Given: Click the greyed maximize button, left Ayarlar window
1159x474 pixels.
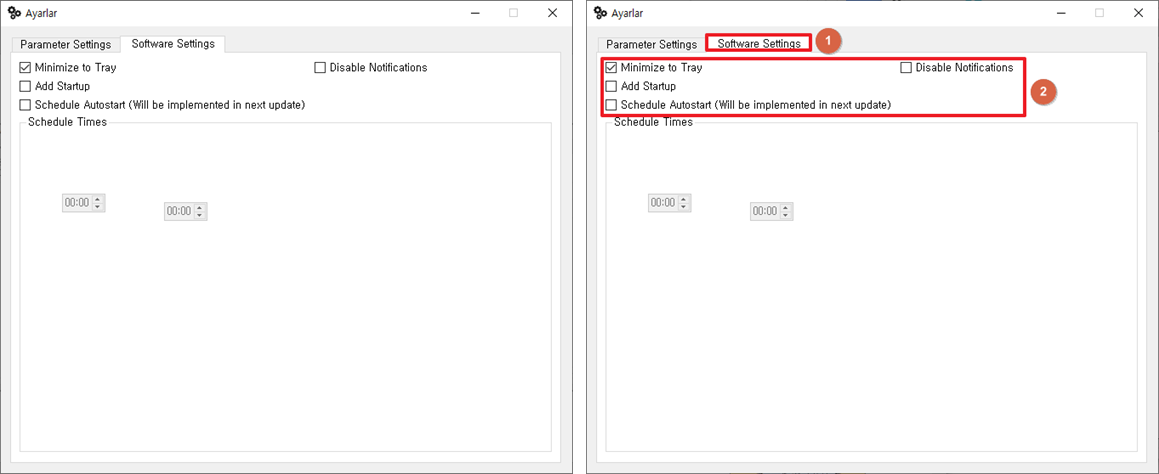Looking at the screenshot, I should tap(513, 13).
